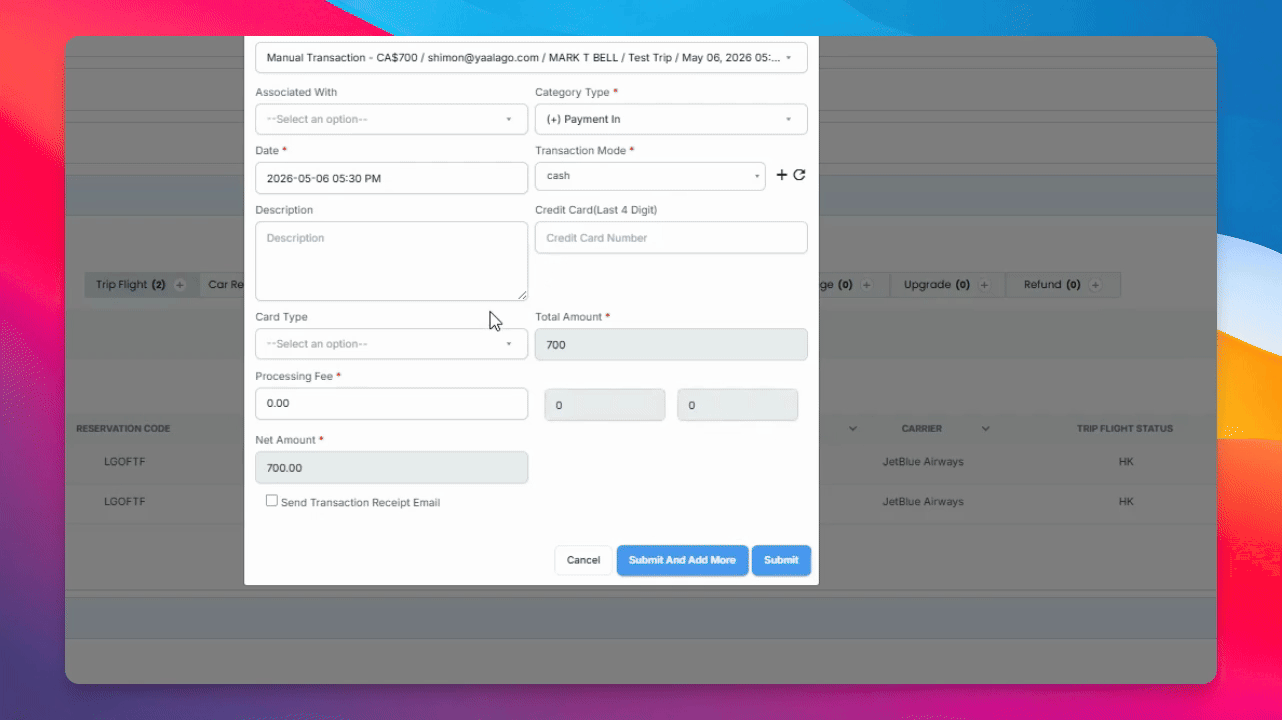Click the Trip Flight Status column header
Screen dimensions: 1282x720
click(x=1125, y=429)
